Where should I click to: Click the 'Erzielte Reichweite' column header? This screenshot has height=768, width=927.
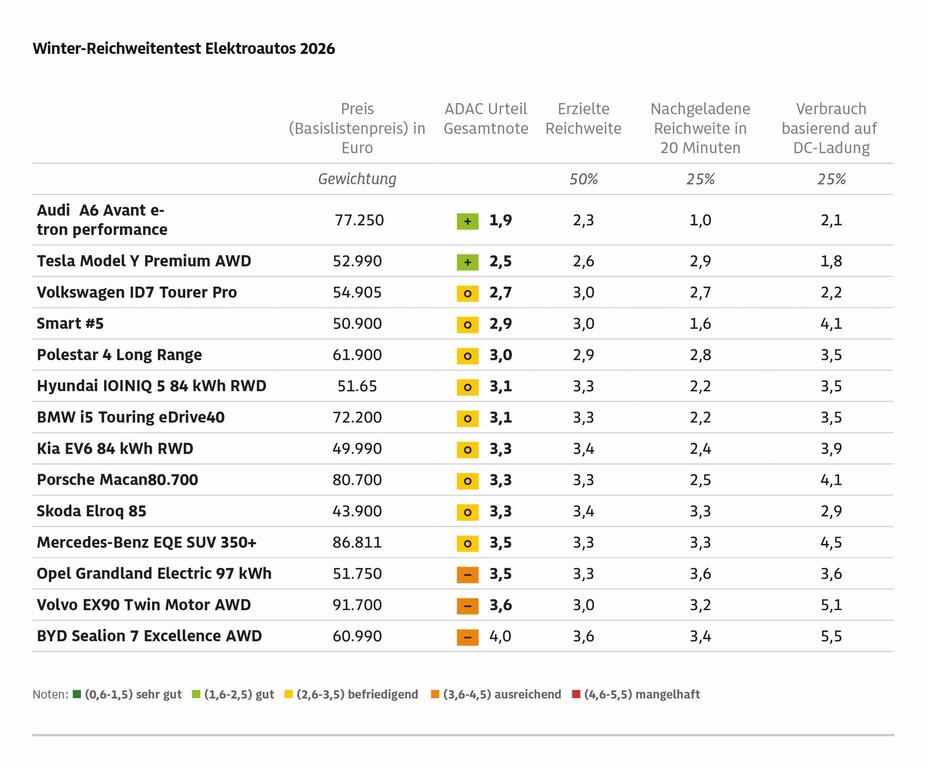point(583,119)
